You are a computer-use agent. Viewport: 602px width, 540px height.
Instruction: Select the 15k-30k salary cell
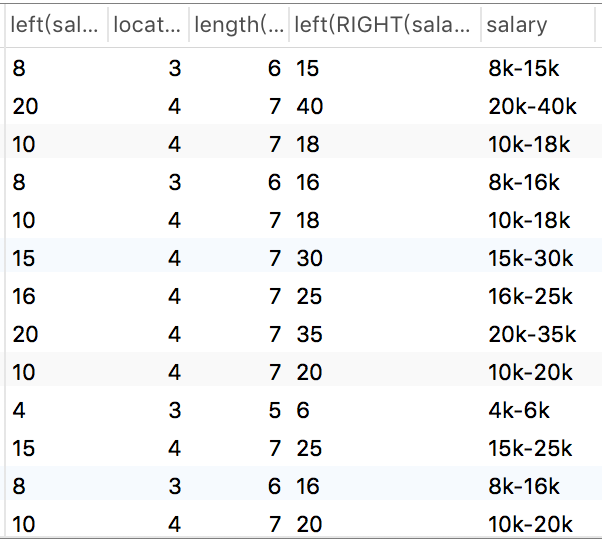530,259
